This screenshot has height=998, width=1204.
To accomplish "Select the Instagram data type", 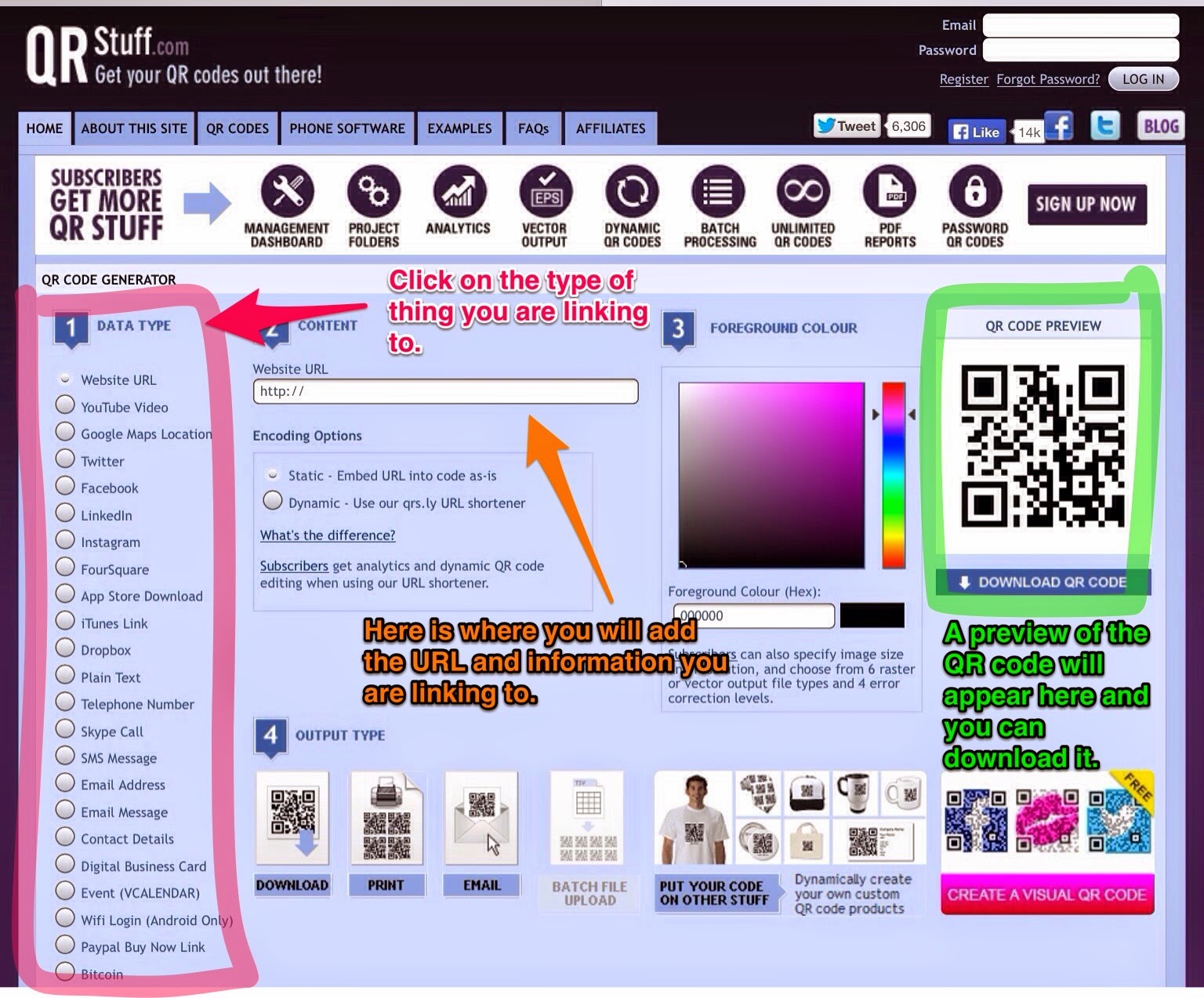I will click(66, 540).
